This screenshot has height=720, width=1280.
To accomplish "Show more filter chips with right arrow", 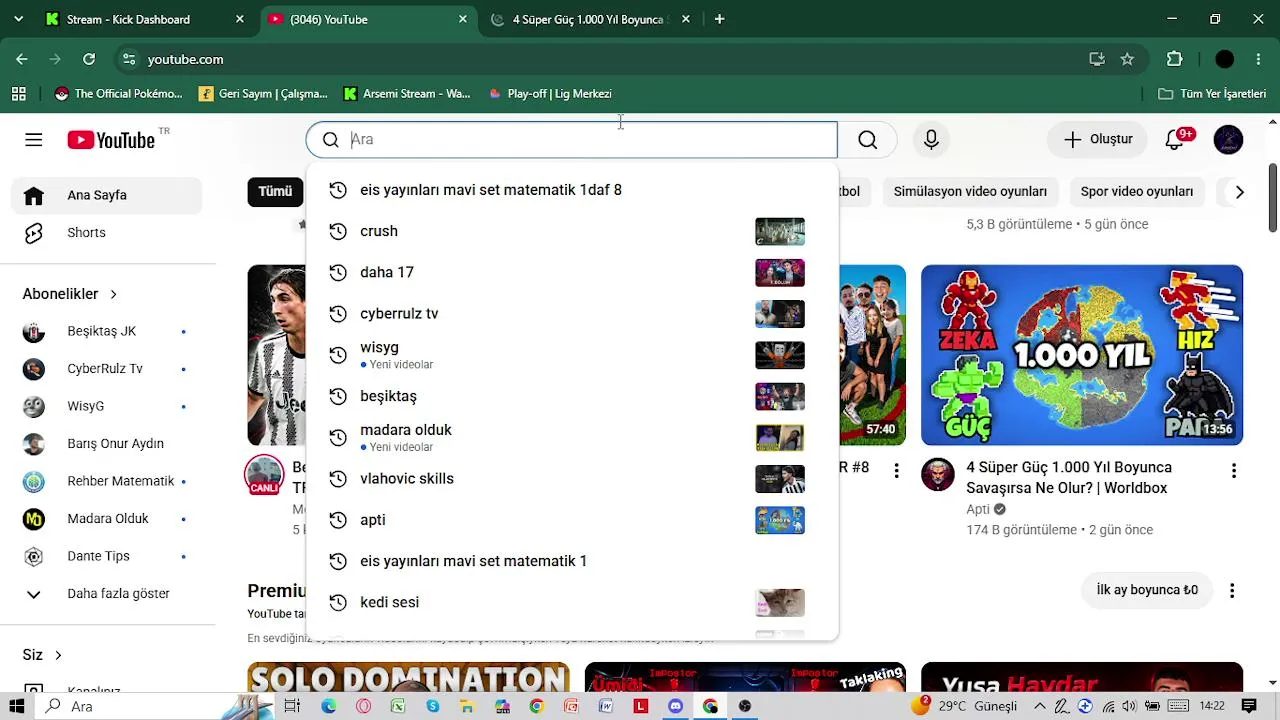I will click(x=1240, y=192).
